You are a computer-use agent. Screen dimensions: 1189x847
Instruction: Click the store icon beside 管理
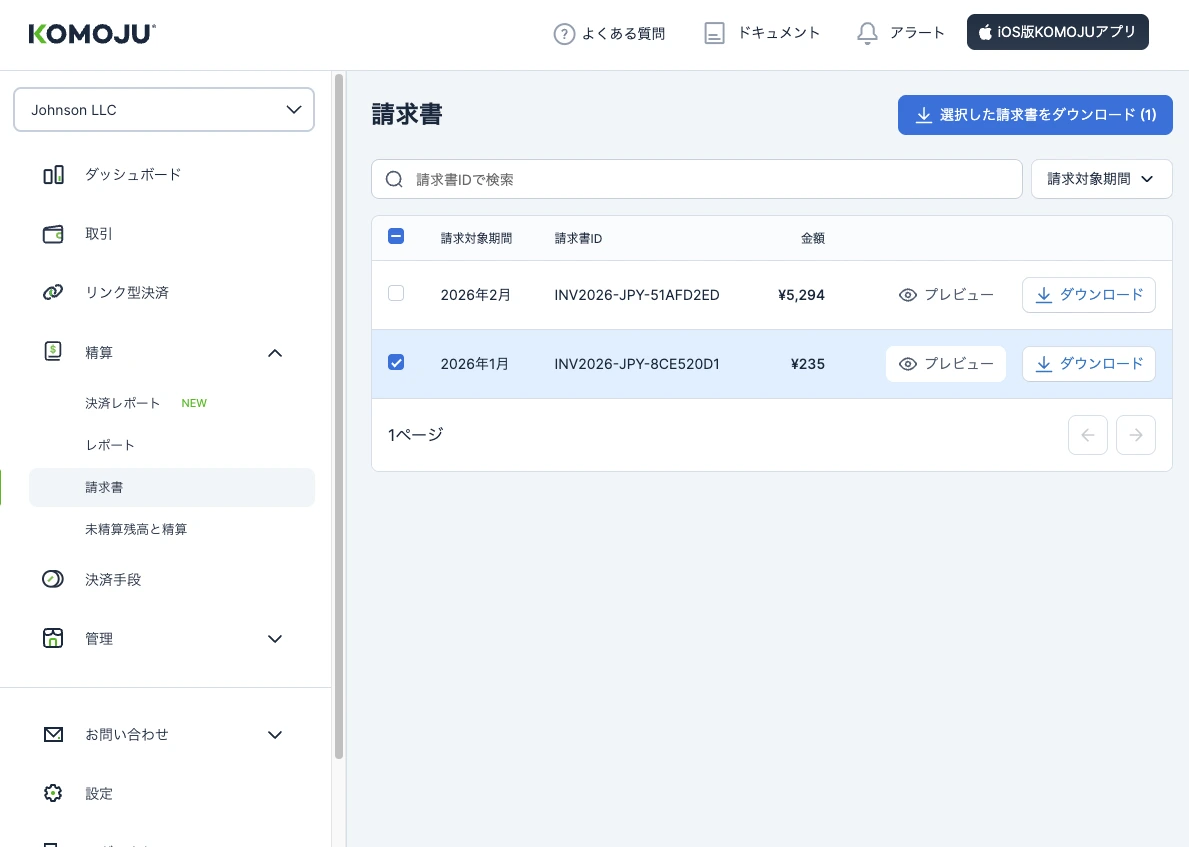[x=53, y=638]
